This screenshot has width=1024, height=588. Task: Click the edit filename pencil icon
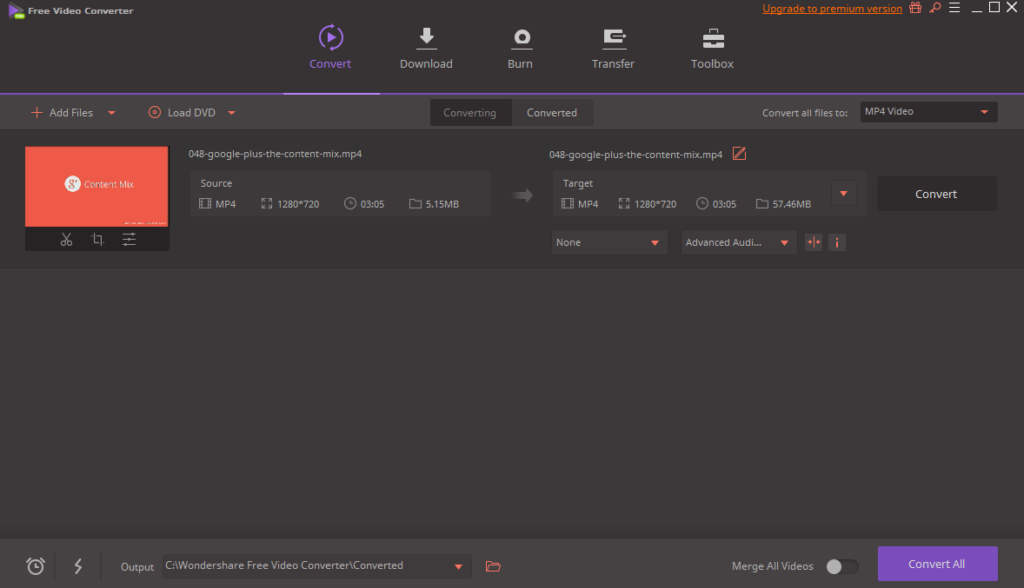click(739, 154)
